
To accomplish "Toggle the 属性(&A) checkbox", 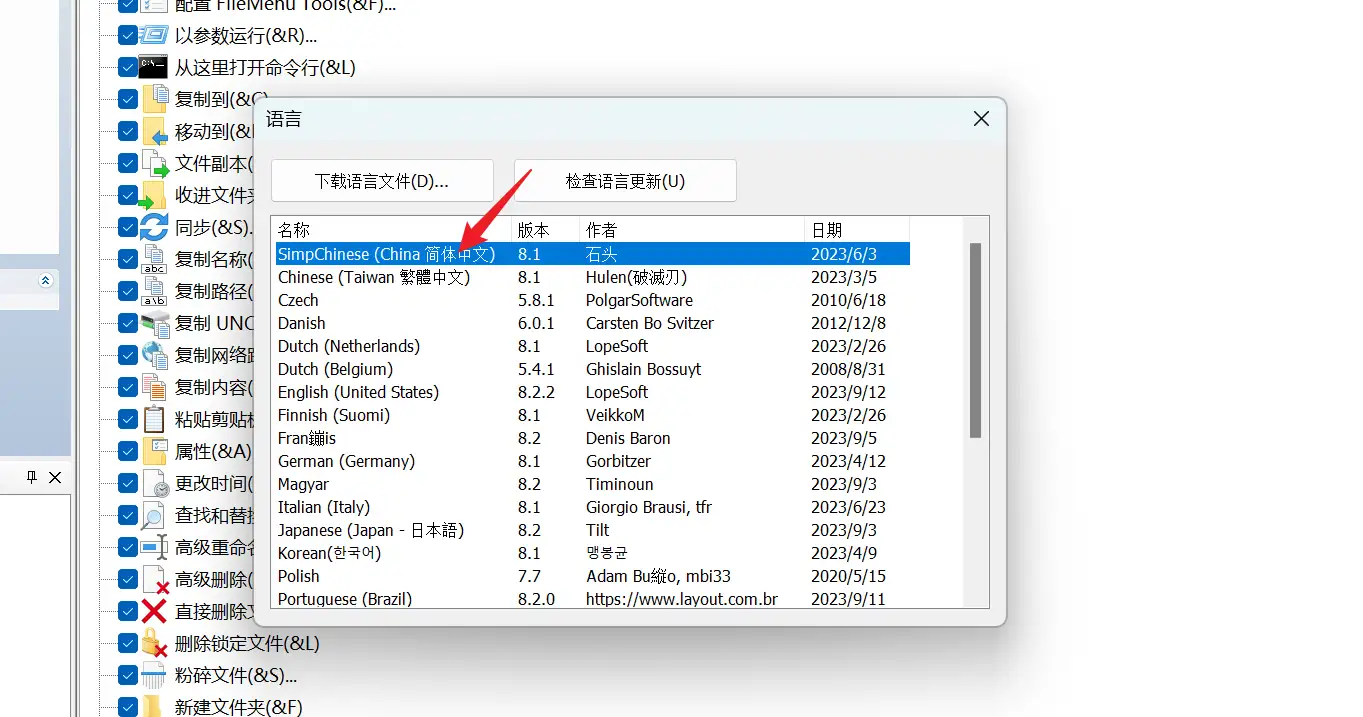I will pos(127,451).
